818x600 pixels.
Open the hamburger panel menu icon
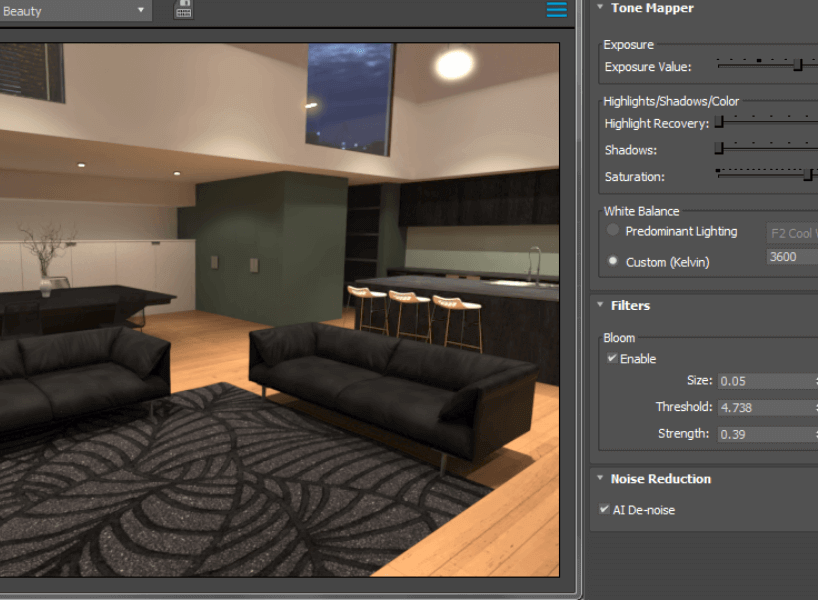pyautogui.click(x=556, y=10)
